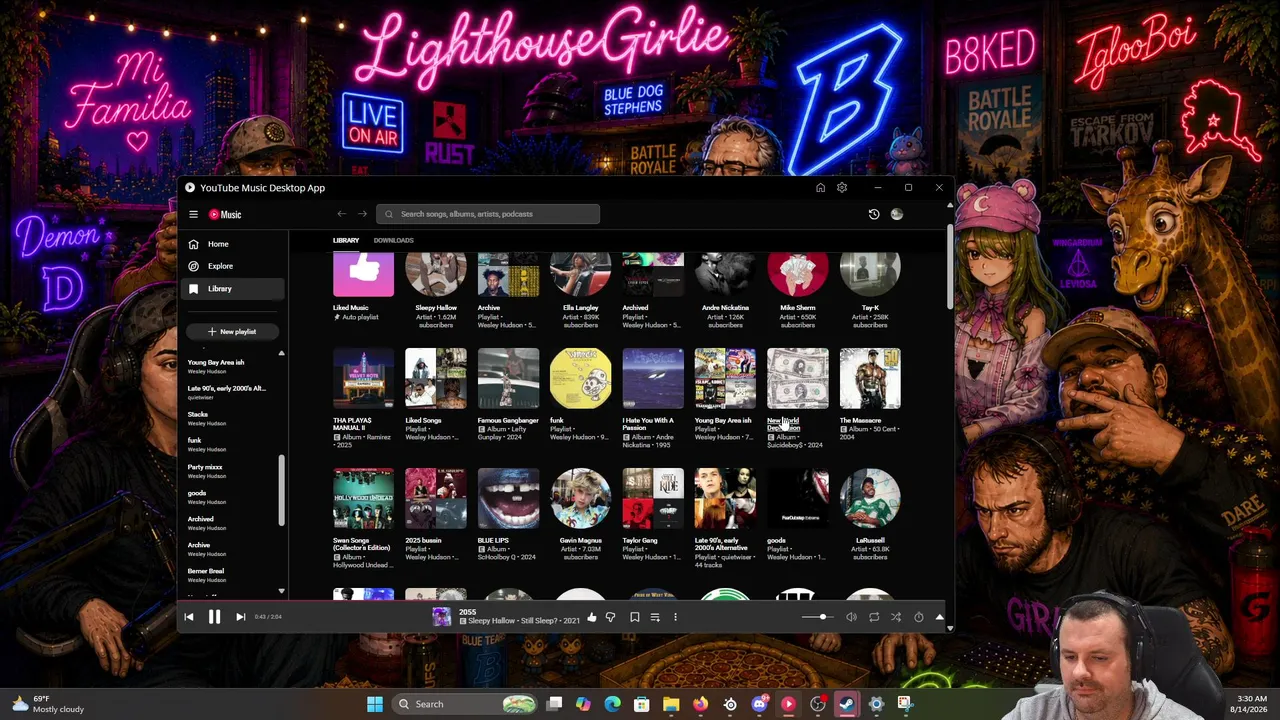Open the add to playlist icon
The width and height of the screenshot is (1280, 720).
655,617
